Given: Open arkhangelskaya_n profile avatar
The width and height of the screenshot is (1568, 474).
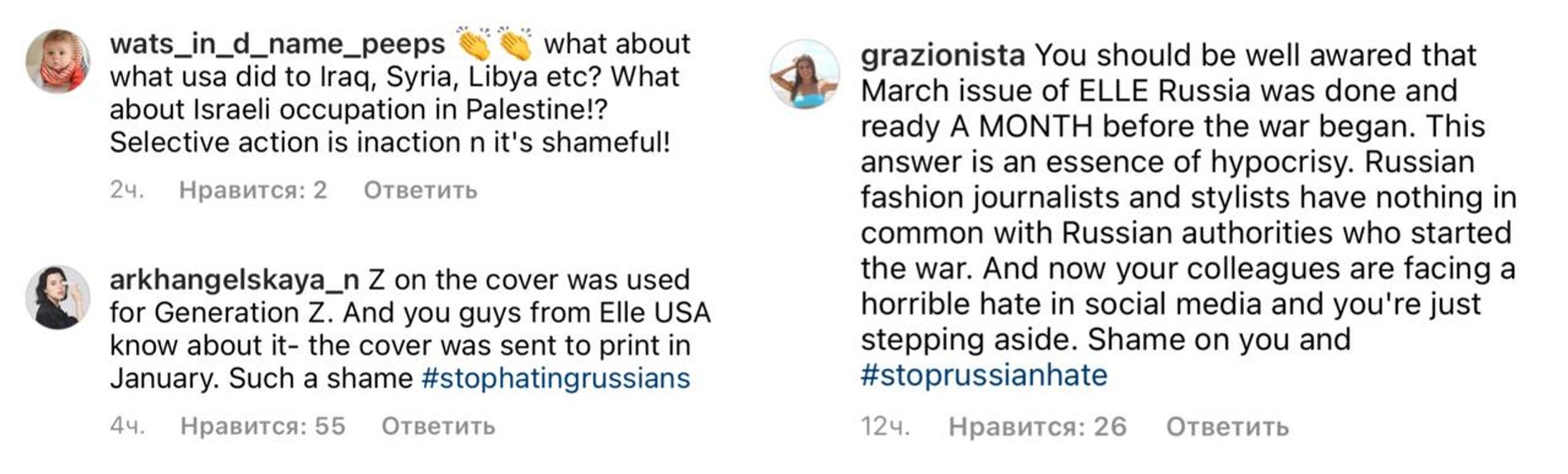Looking at the screenshot, I should coord(58,297).
